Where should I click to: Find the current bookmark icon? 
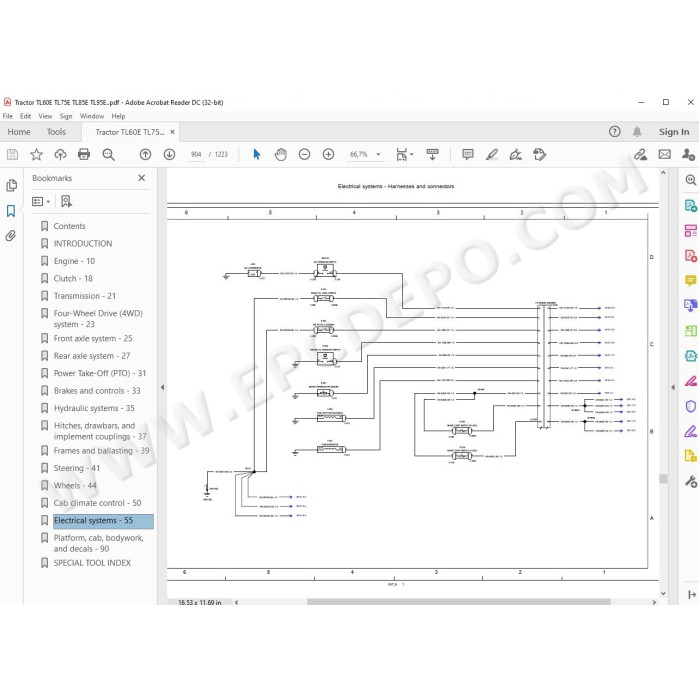pyautogui.click(x=66, y=202)
